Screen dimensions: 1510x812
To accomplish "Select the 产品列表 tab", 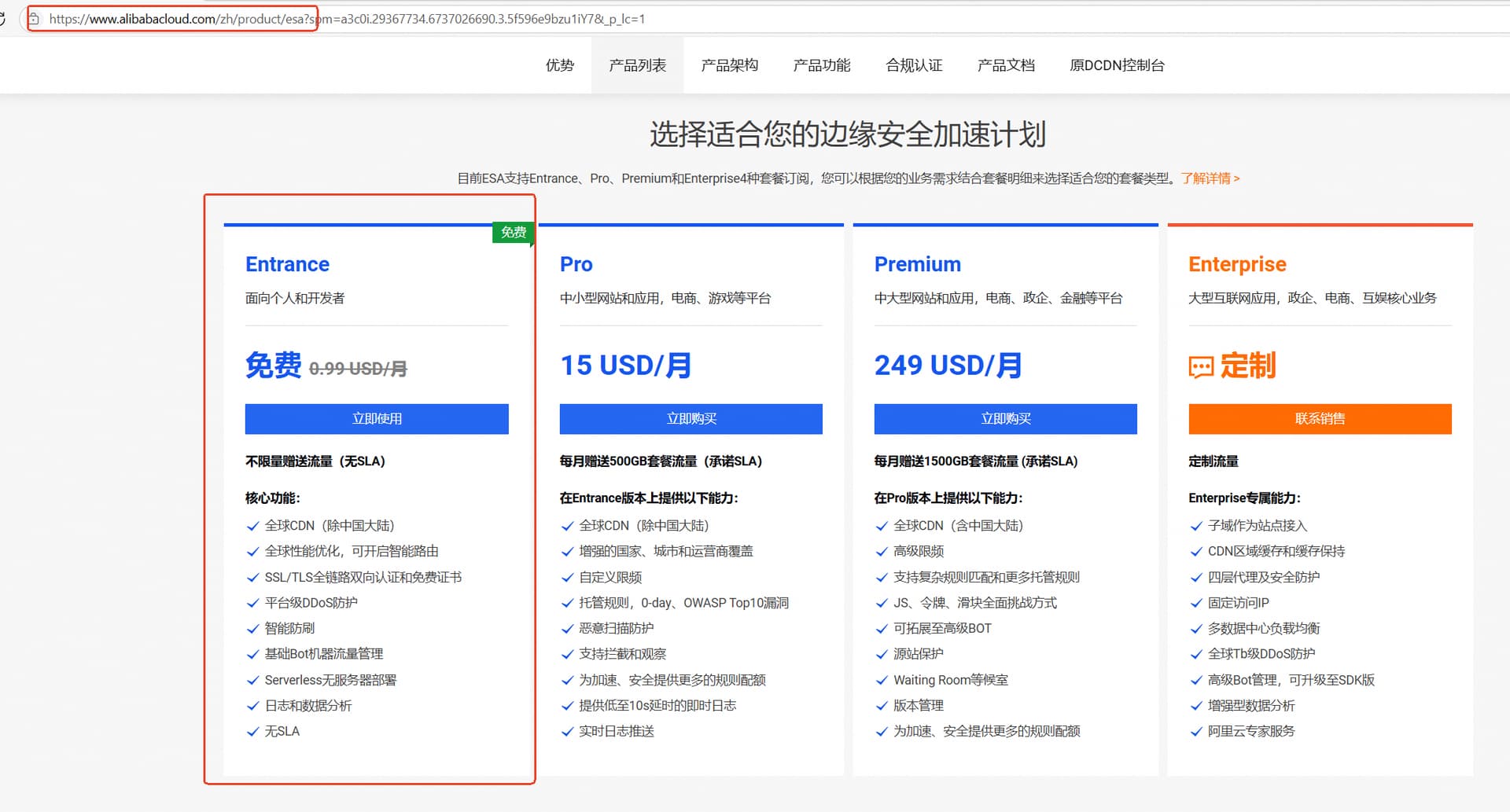I will pyautogui.click(x=637, y=65).
